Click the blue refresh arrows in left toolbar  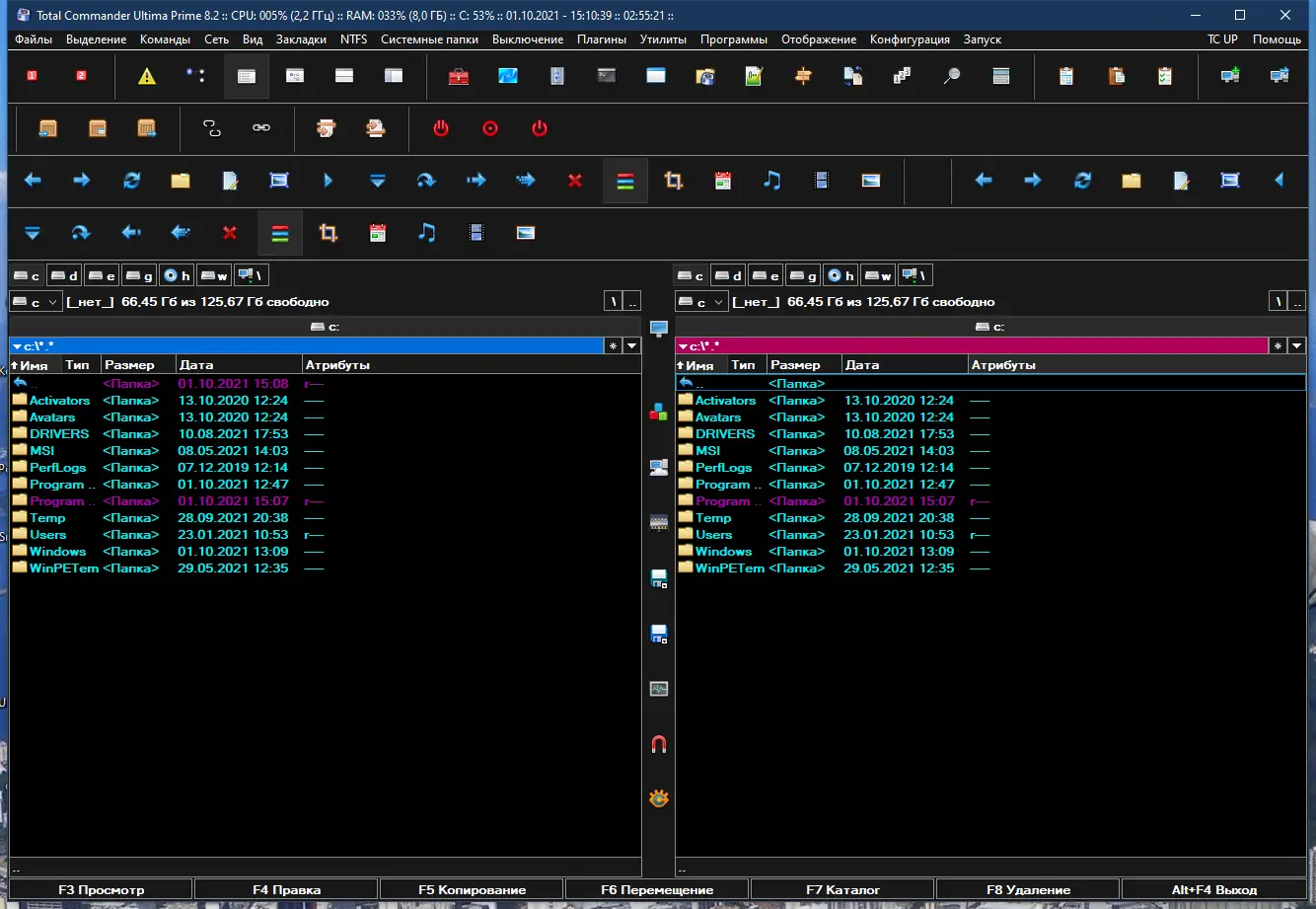pyautogui.click(x=131, y=181)
